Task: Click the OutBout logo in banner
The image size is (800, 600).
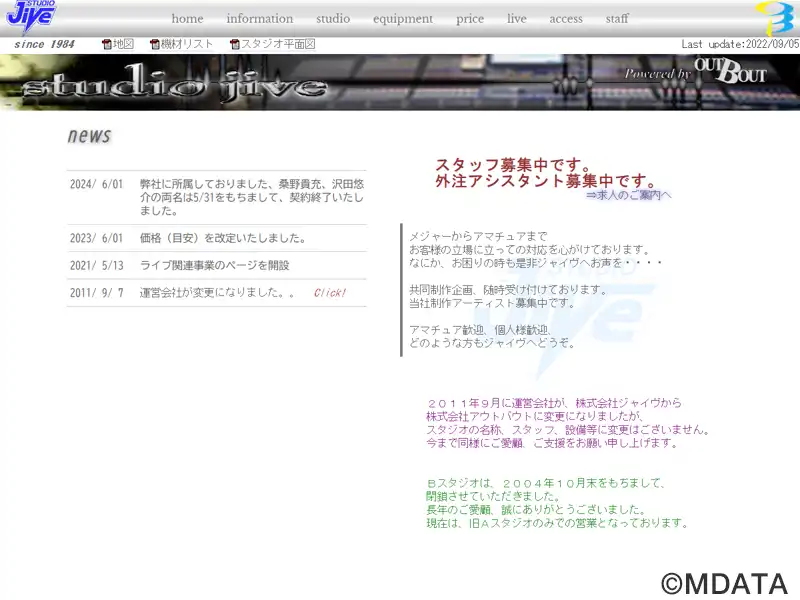Action: click(731, 71)
